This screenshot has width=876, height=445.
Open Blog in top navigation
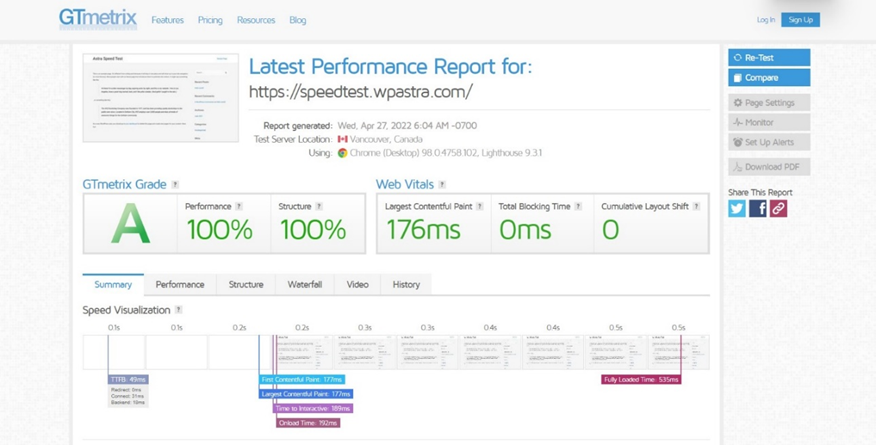[x=298, y=20]
